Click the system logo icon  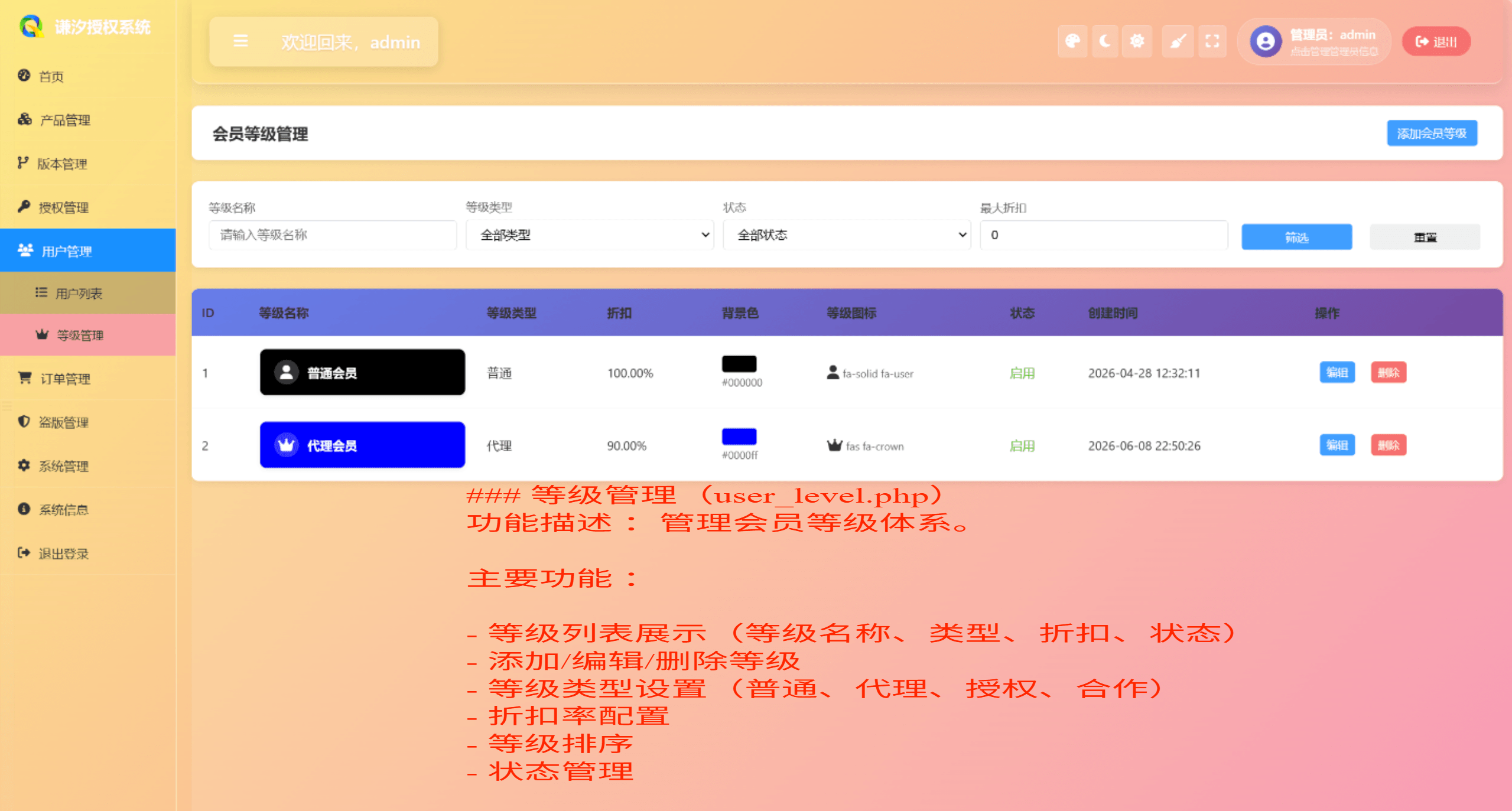(x=31, y=27)
